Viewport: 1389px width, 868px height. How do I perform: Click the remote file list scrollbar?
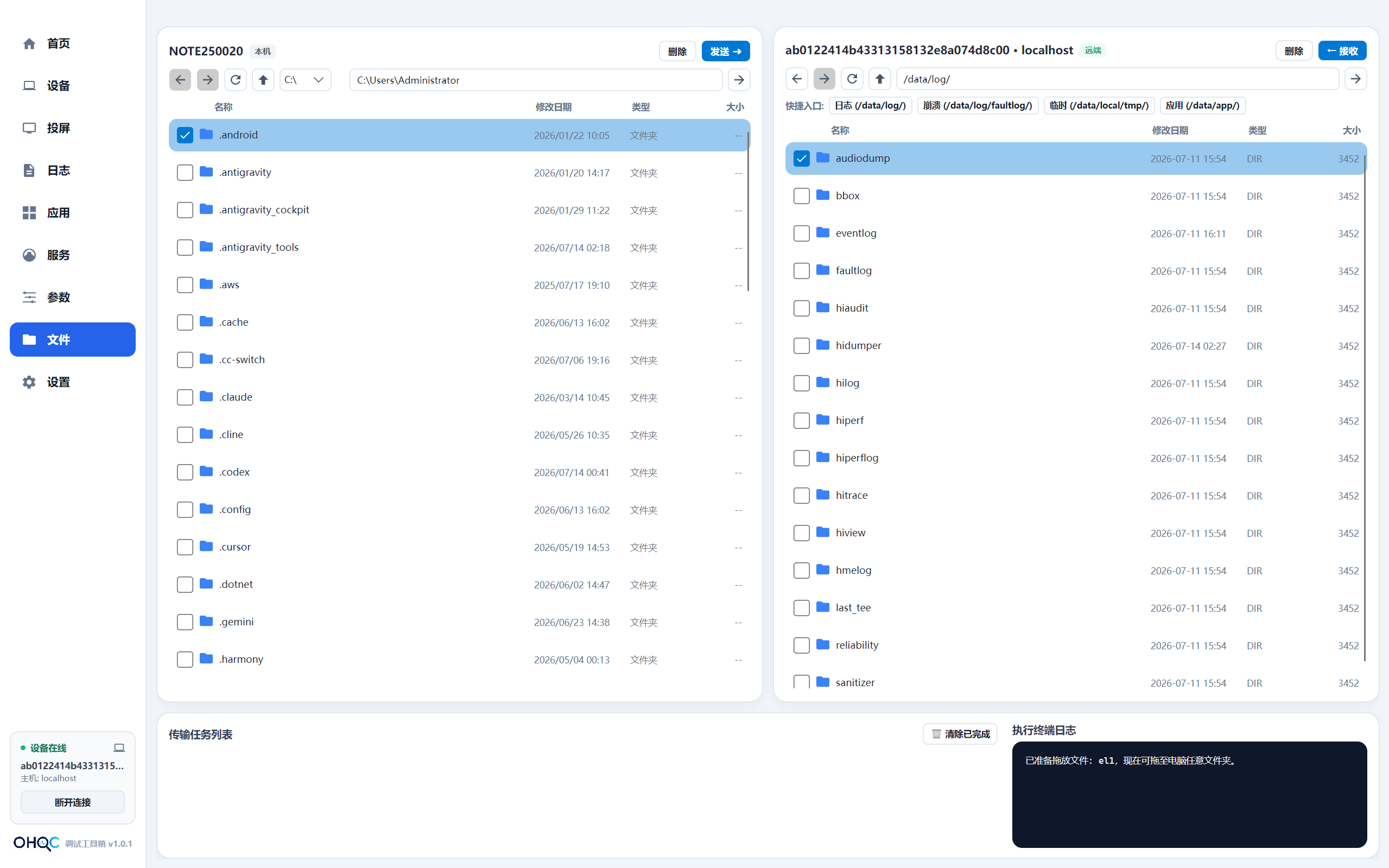pyautogui.click(x=1365, y=408)
